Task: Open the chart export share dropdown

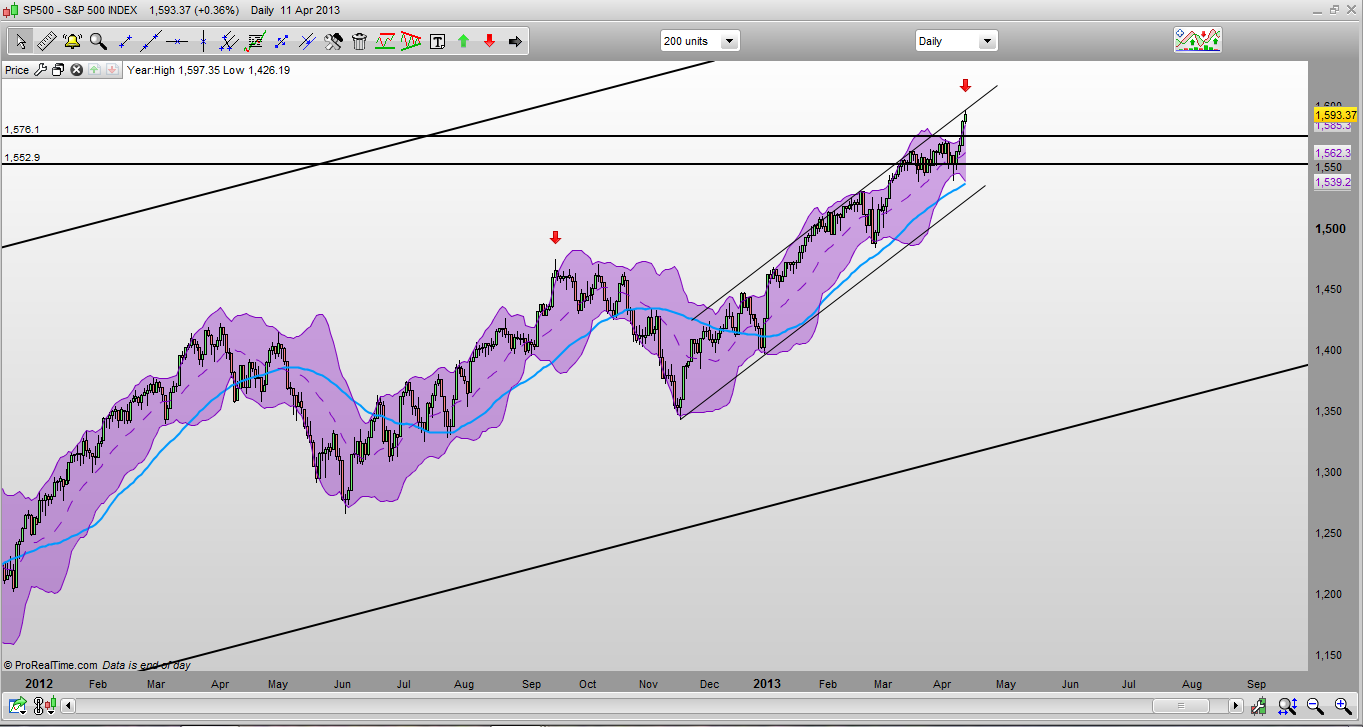Action: pyautogui.click(x=18, y=705)
